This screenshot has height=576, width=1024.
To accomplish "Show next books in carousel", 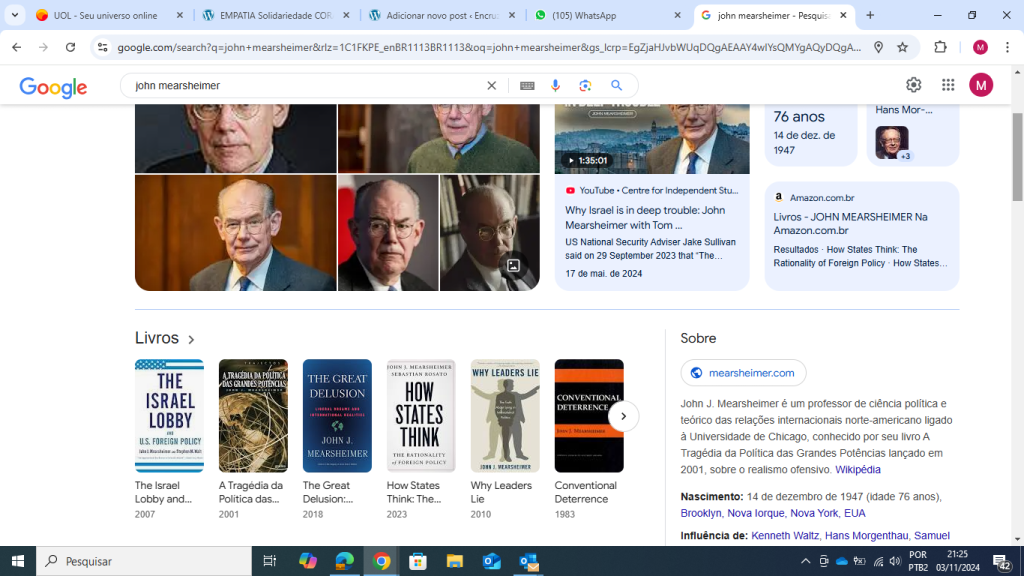I will pos(623,416).
